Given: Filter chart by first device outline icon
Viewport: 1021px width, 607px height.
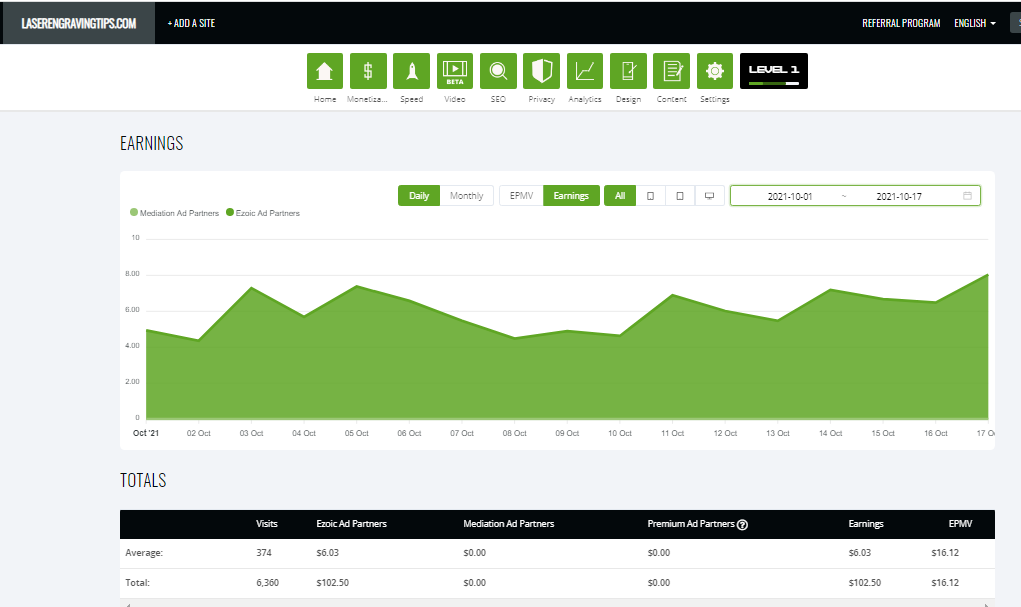Looking at the screenshot, I should click(650, 195).
